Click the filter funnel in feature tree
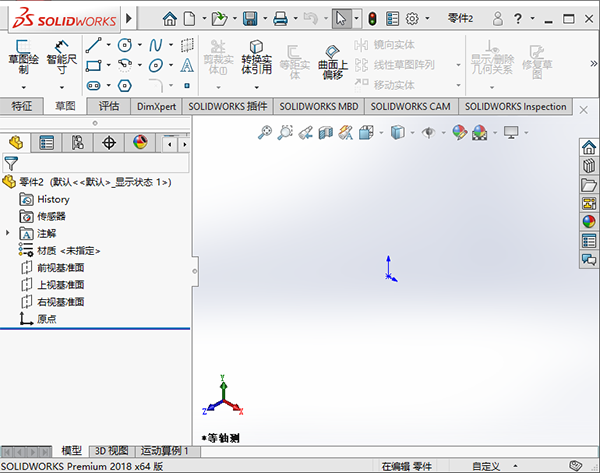This screenshot has width=600, height=473. [11, 163]
